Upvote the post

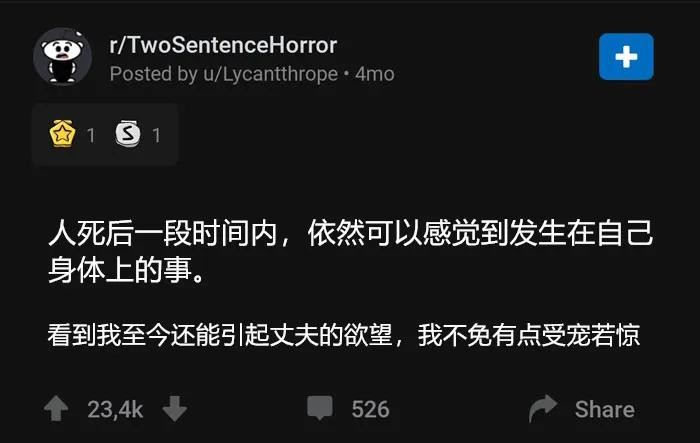pyautogui.click(x=56, y=409)
